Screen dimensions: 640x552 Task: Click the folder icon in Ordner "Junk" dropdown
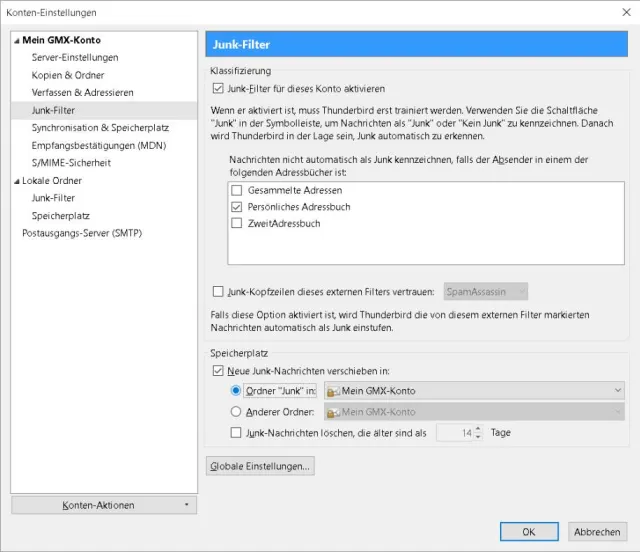tap(334, 391)
